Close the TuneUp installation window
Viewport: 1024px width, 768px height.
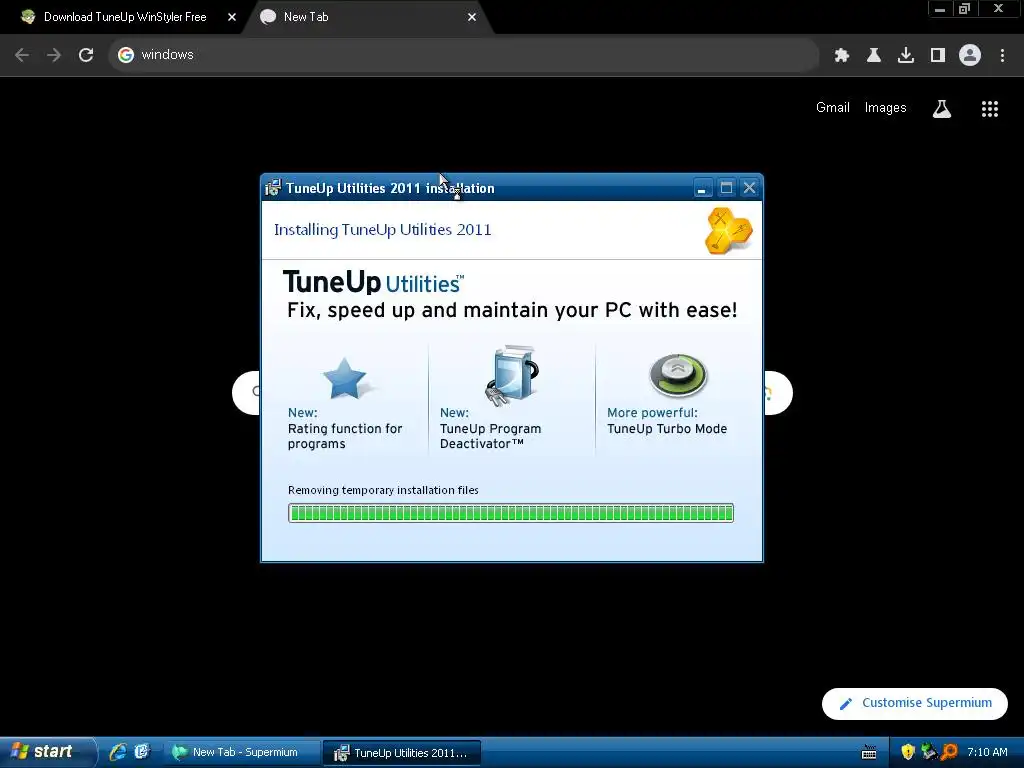click(x=750, y=188)
